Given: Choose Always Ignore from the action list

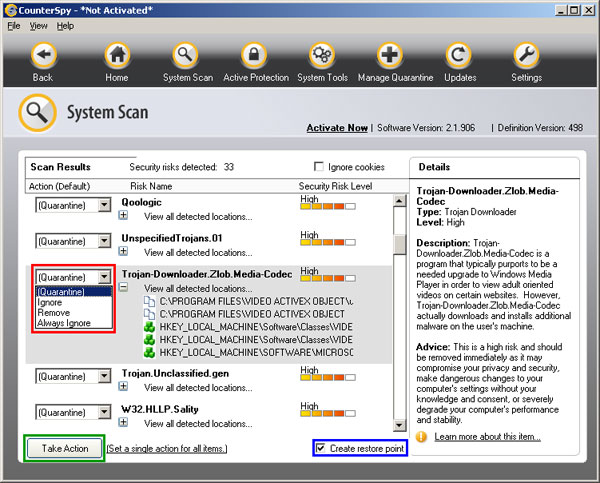Looking at the screenshot, I should pos(74,323).
